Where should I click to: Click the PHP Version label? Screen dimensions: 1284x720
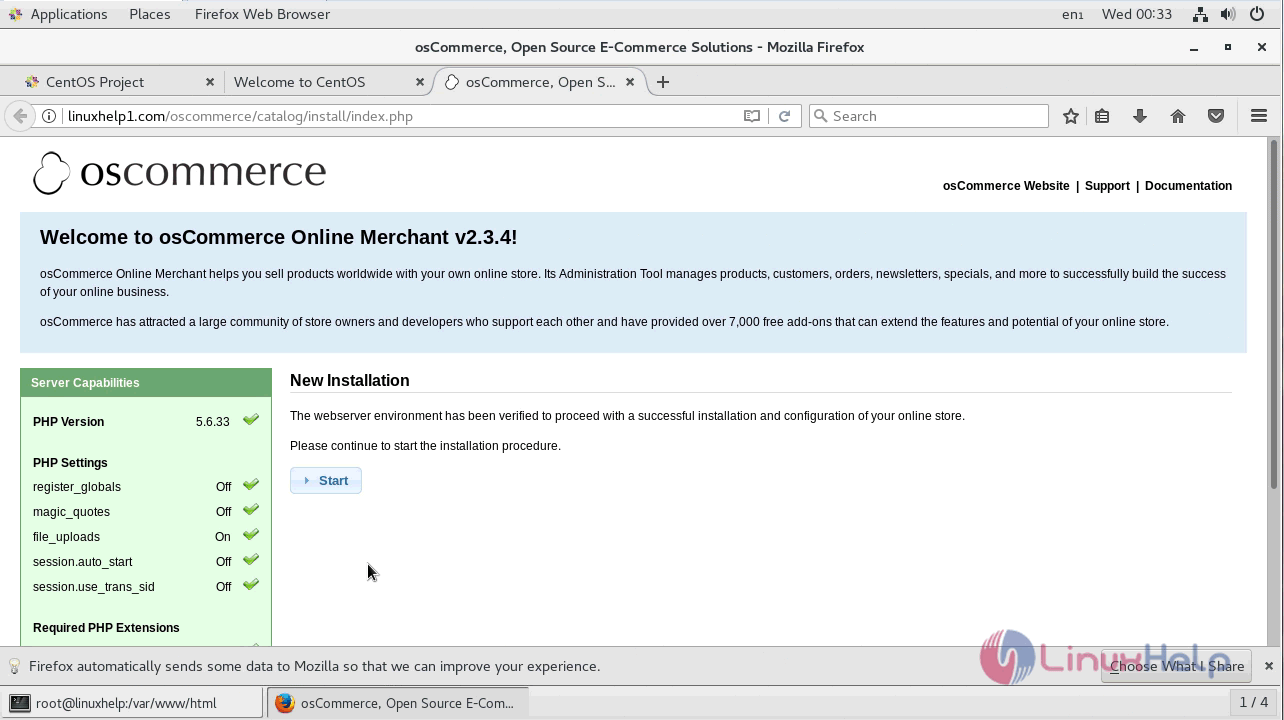click(68, 422)
